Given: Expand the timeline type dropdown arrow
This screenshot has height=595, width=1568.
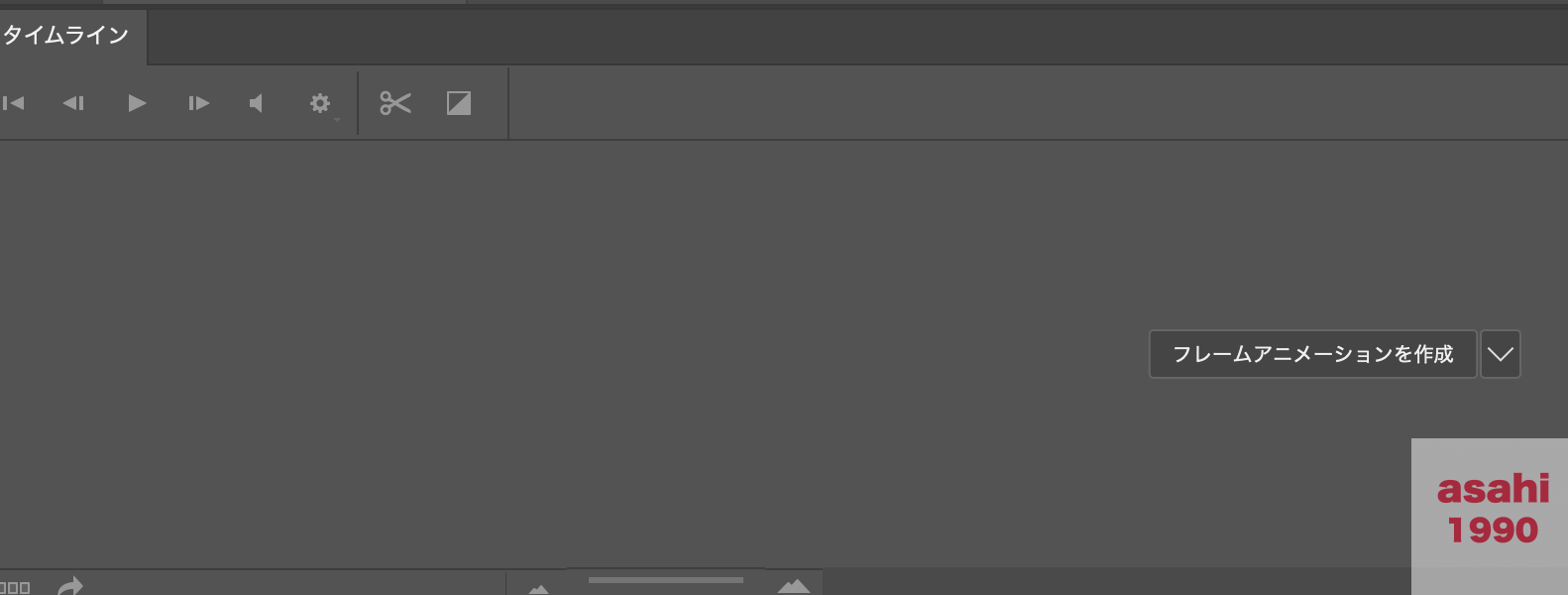Looking at the screenshot, I should pos(1501,354).
